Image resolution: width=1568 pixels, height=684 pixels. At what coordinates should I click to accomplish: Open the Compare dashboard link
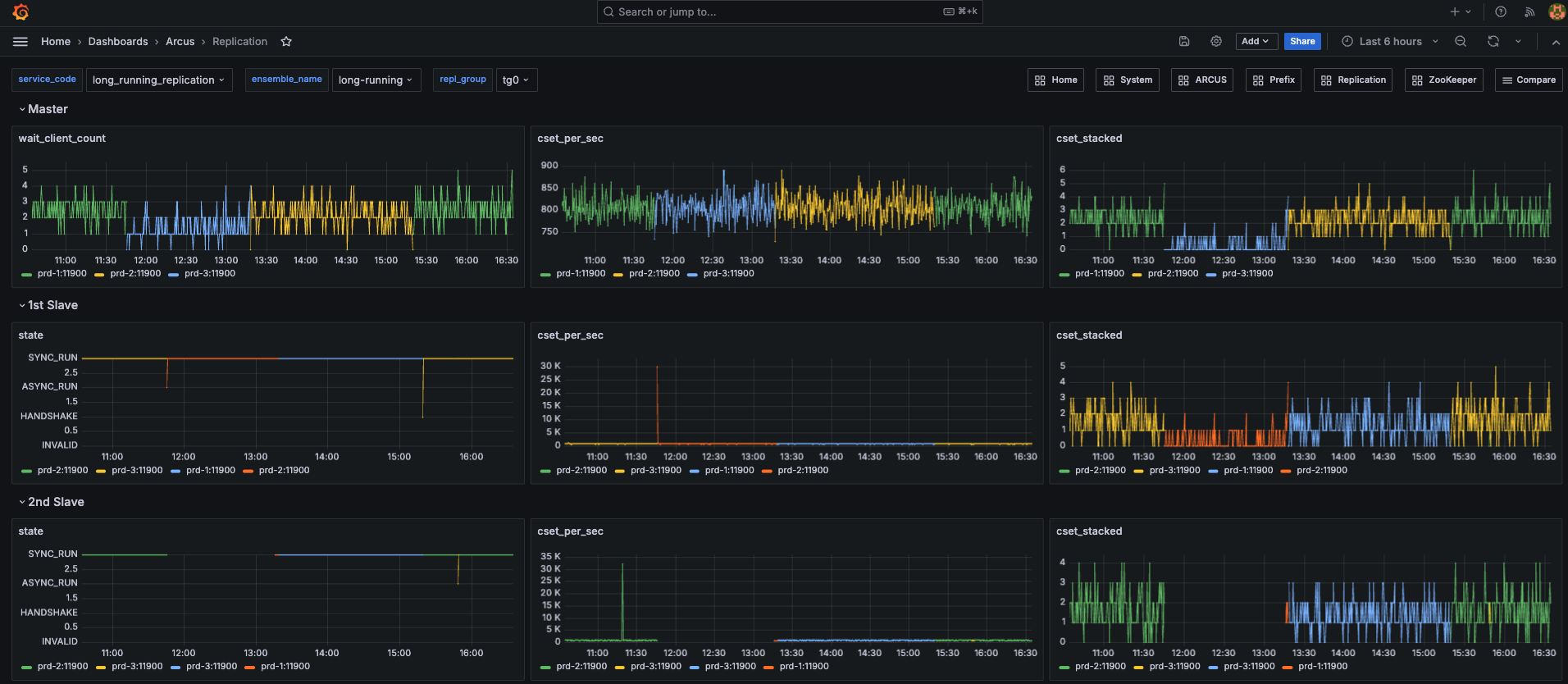click(x=1528, y=80)
